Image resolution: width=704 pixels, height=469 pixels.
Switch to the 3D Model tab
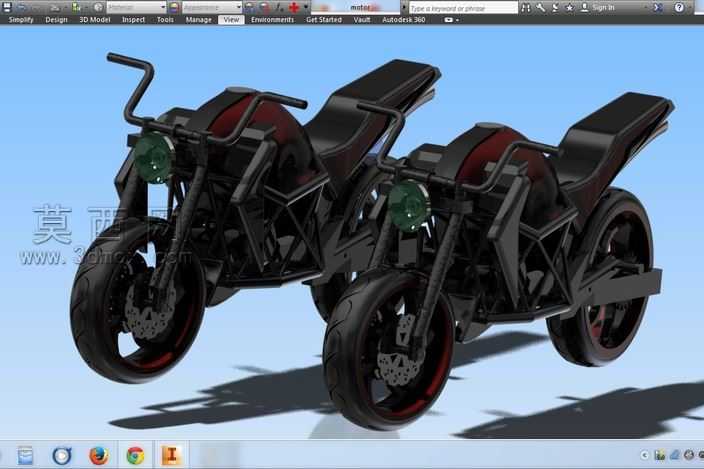point(95,20)
